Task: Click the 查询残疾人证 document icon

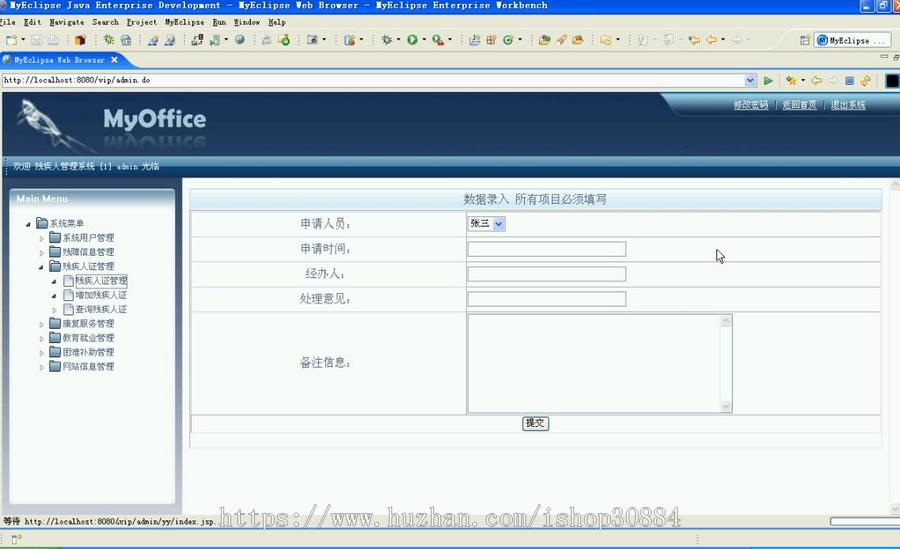Action: point(69,309)
